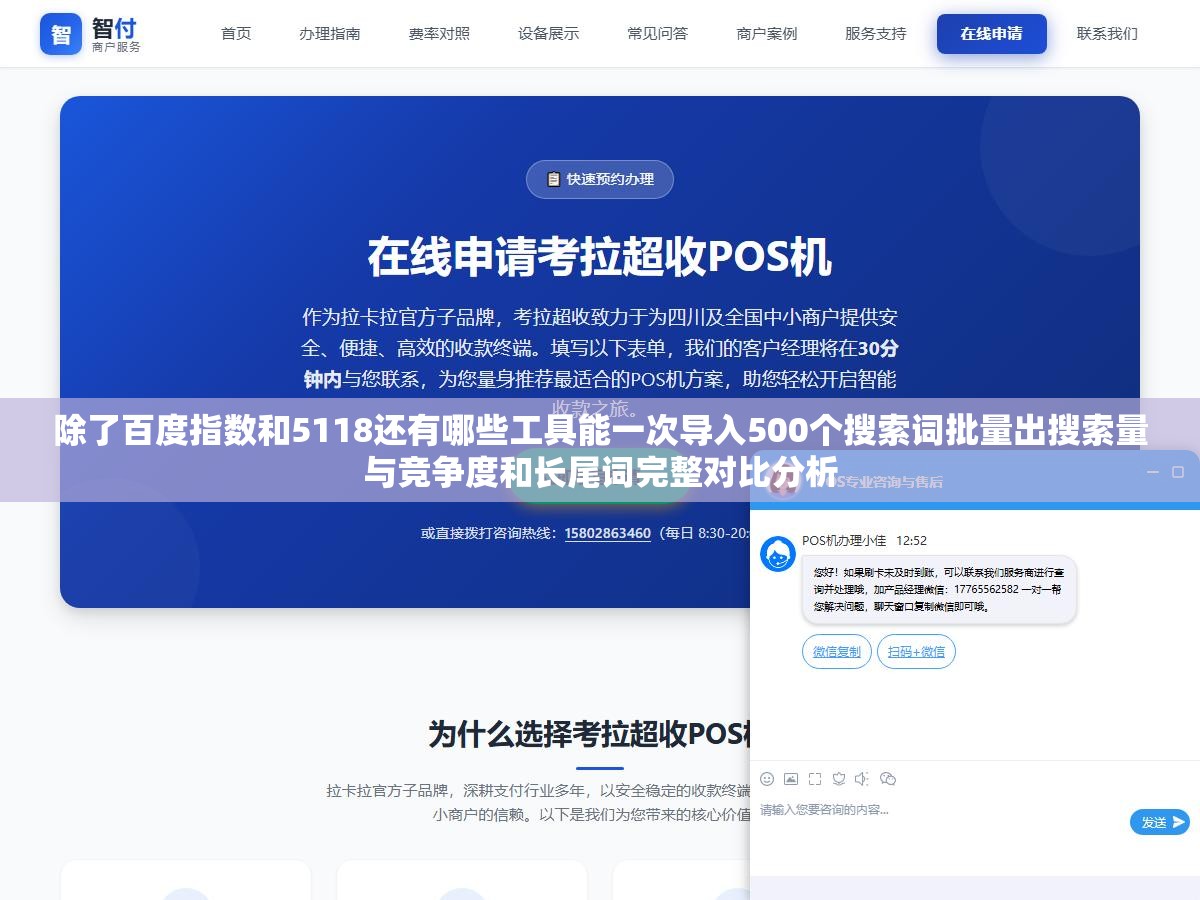Send the chat message with 发送
Screen dimensions: 1200x900
[1160, 822]
